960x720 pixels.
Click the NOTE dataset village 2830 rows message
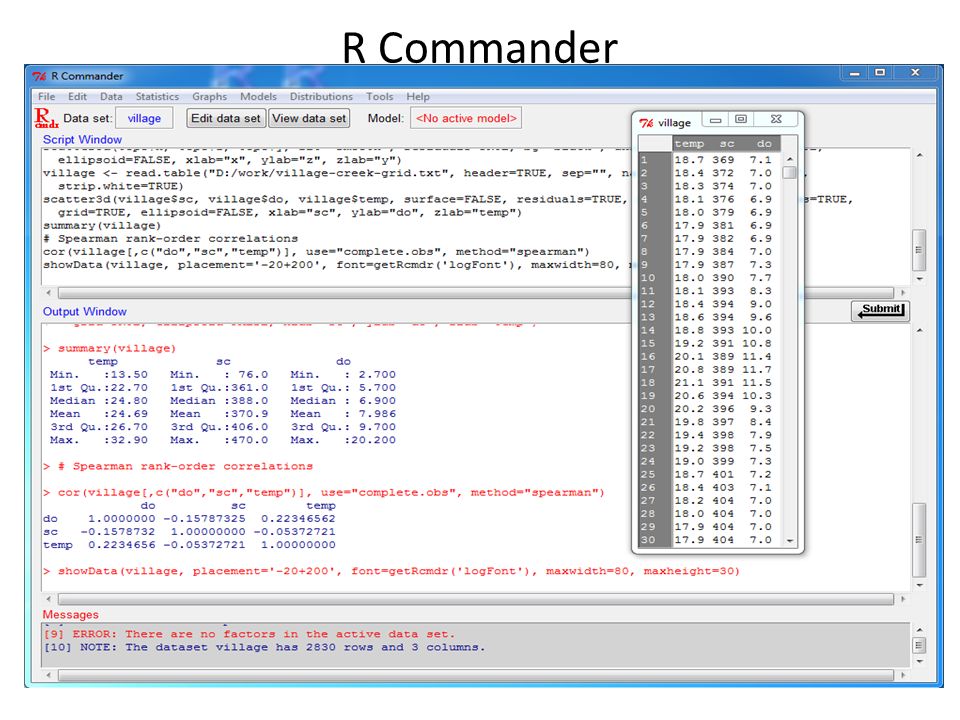pyautogui.click(x=264, y=648)
